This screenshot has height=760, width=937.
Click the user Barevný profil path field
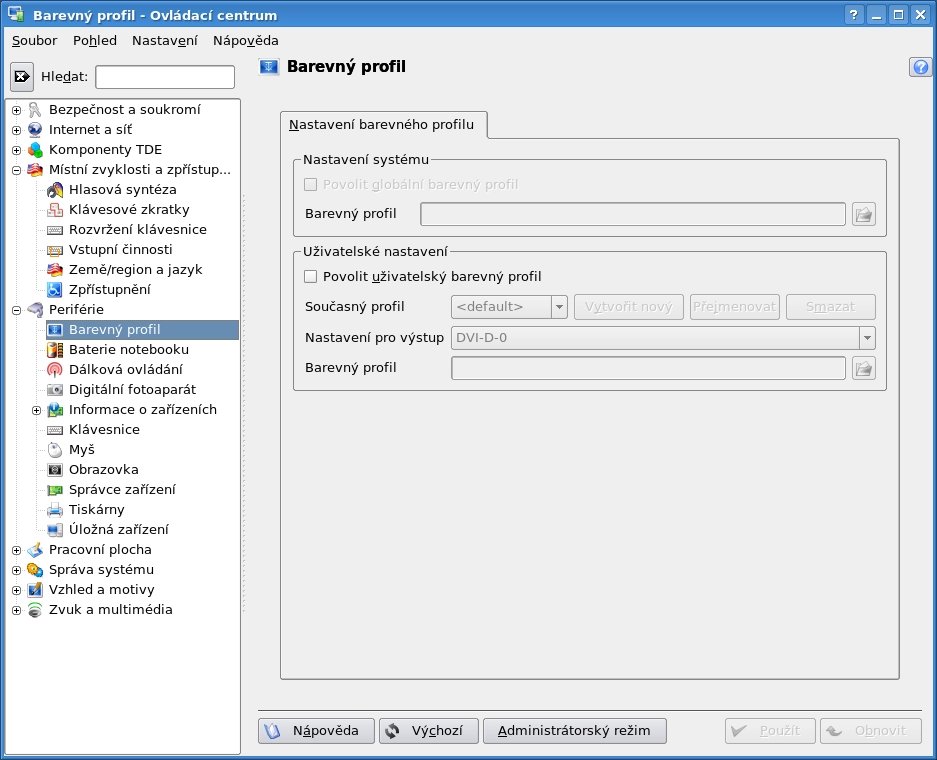click(x=648, y=368)
